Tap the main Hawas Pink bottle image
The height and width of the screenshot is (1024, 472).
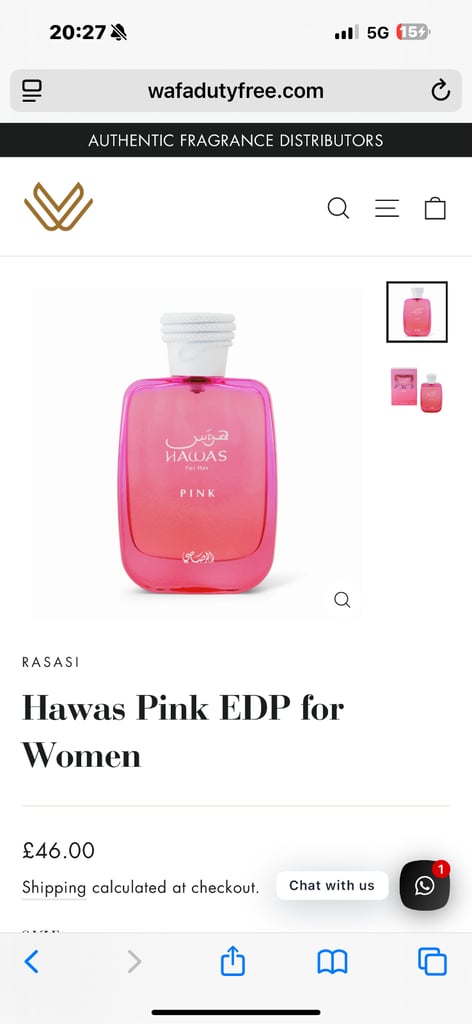click(197, 452)
